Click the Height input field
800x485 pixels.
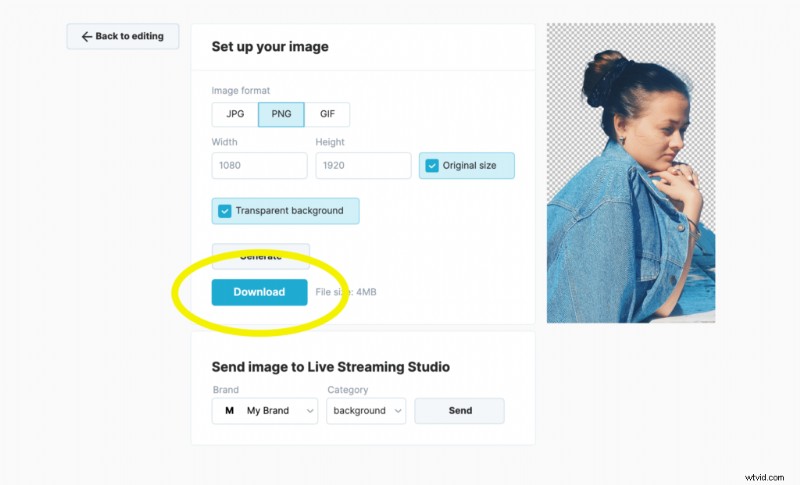click(363, 165)
